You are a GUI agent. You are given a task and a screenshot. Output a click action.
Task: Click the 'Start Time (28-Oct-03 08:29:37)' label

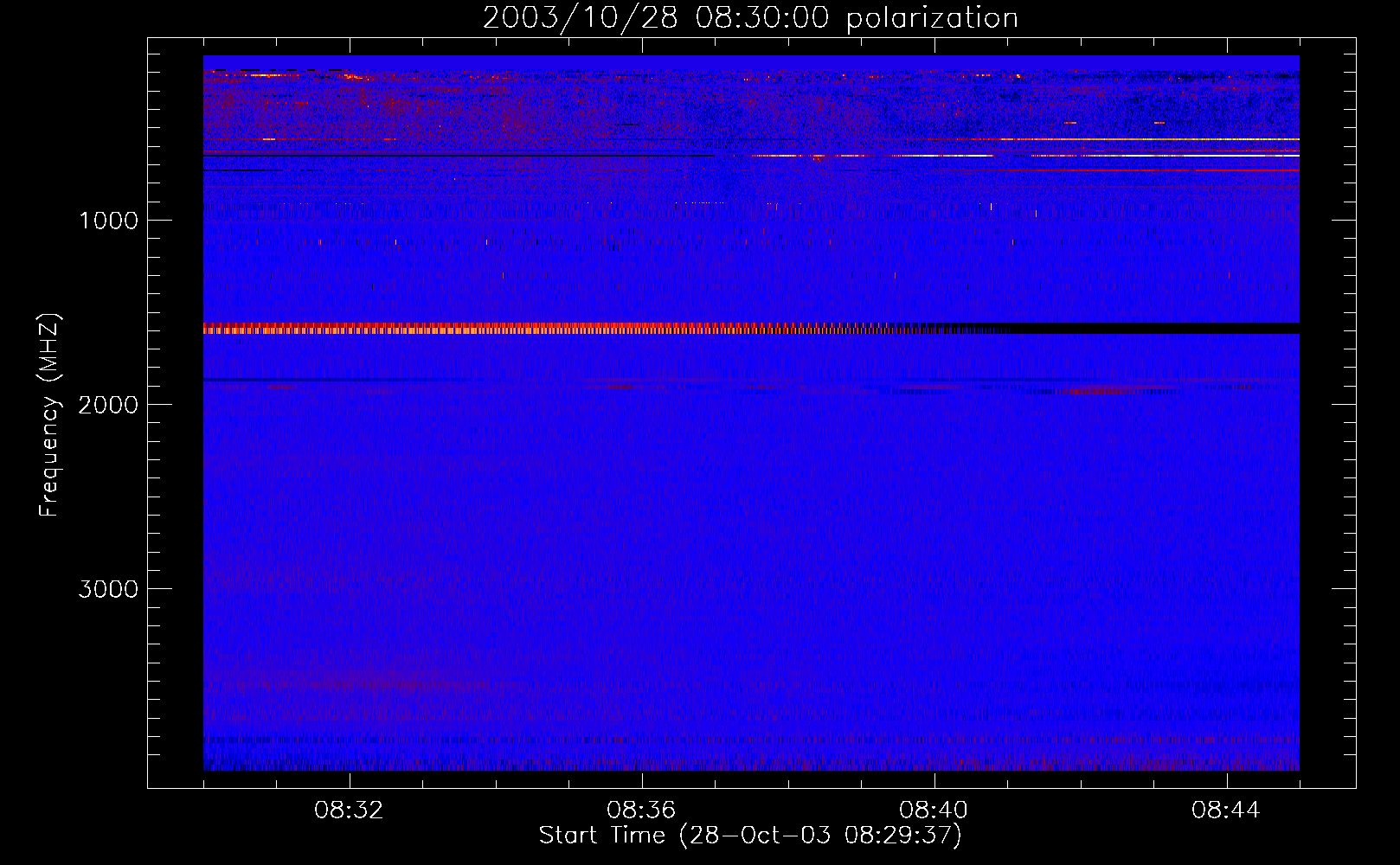pyautogui.click(x=750, y=836)
